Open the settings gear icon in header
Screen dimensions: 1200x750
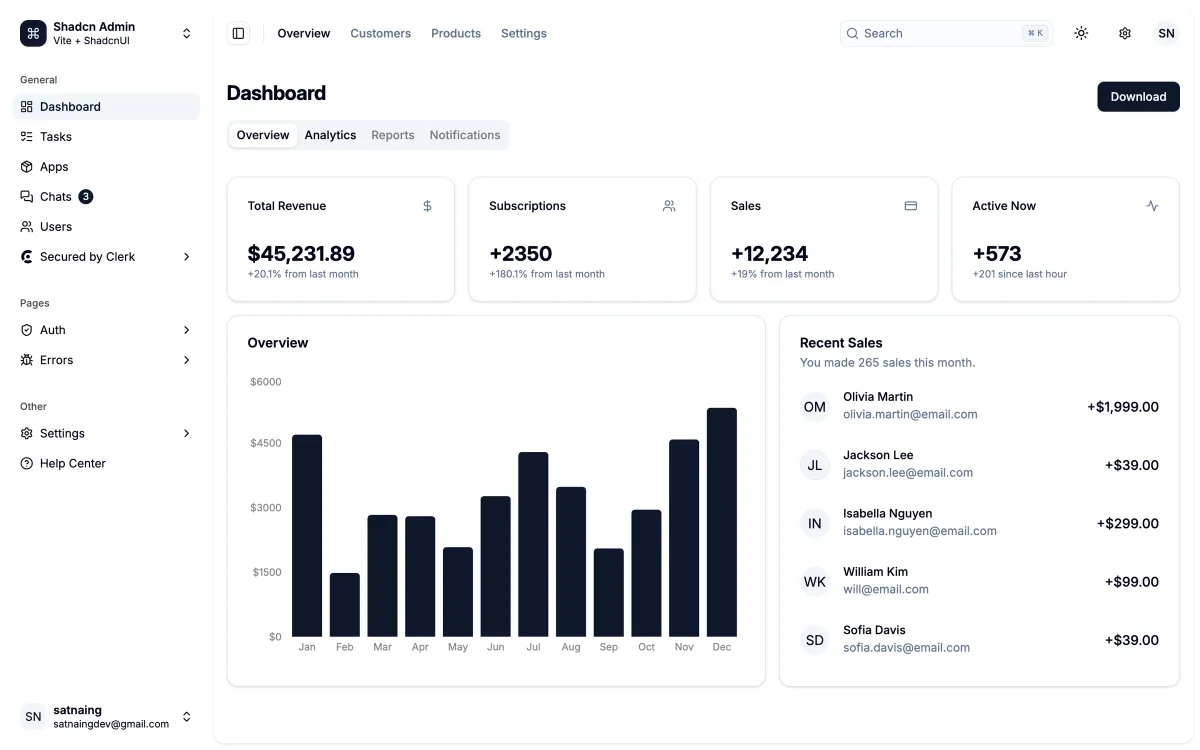coord(1125,33)
